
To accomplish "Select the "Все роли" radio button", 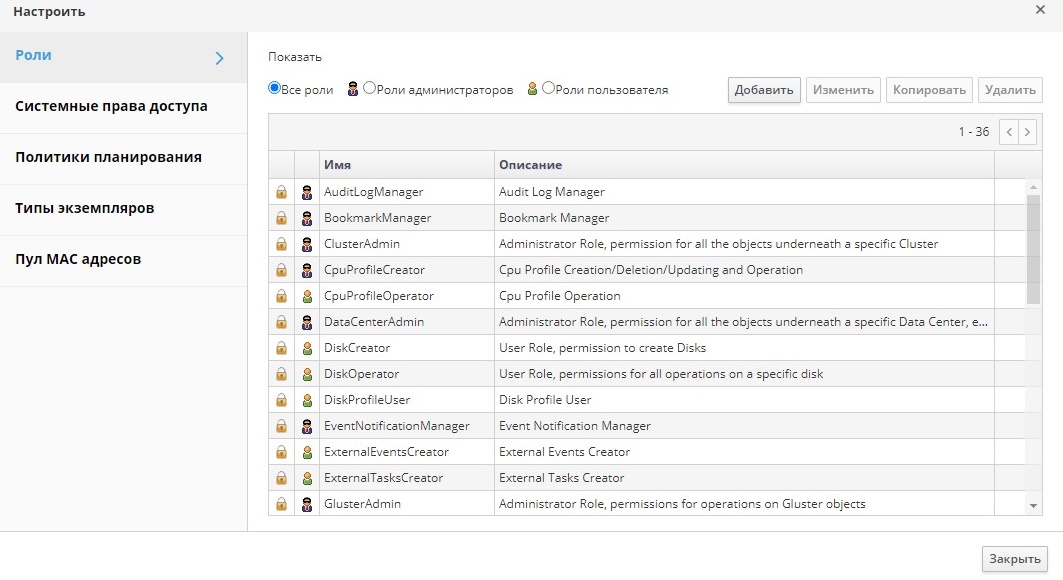I will tap(274, 88).
